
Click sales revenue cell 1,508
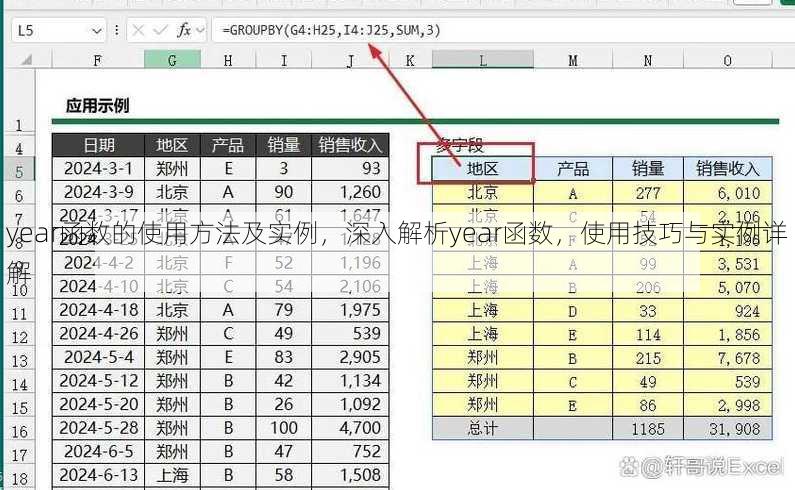click(350, 475)
